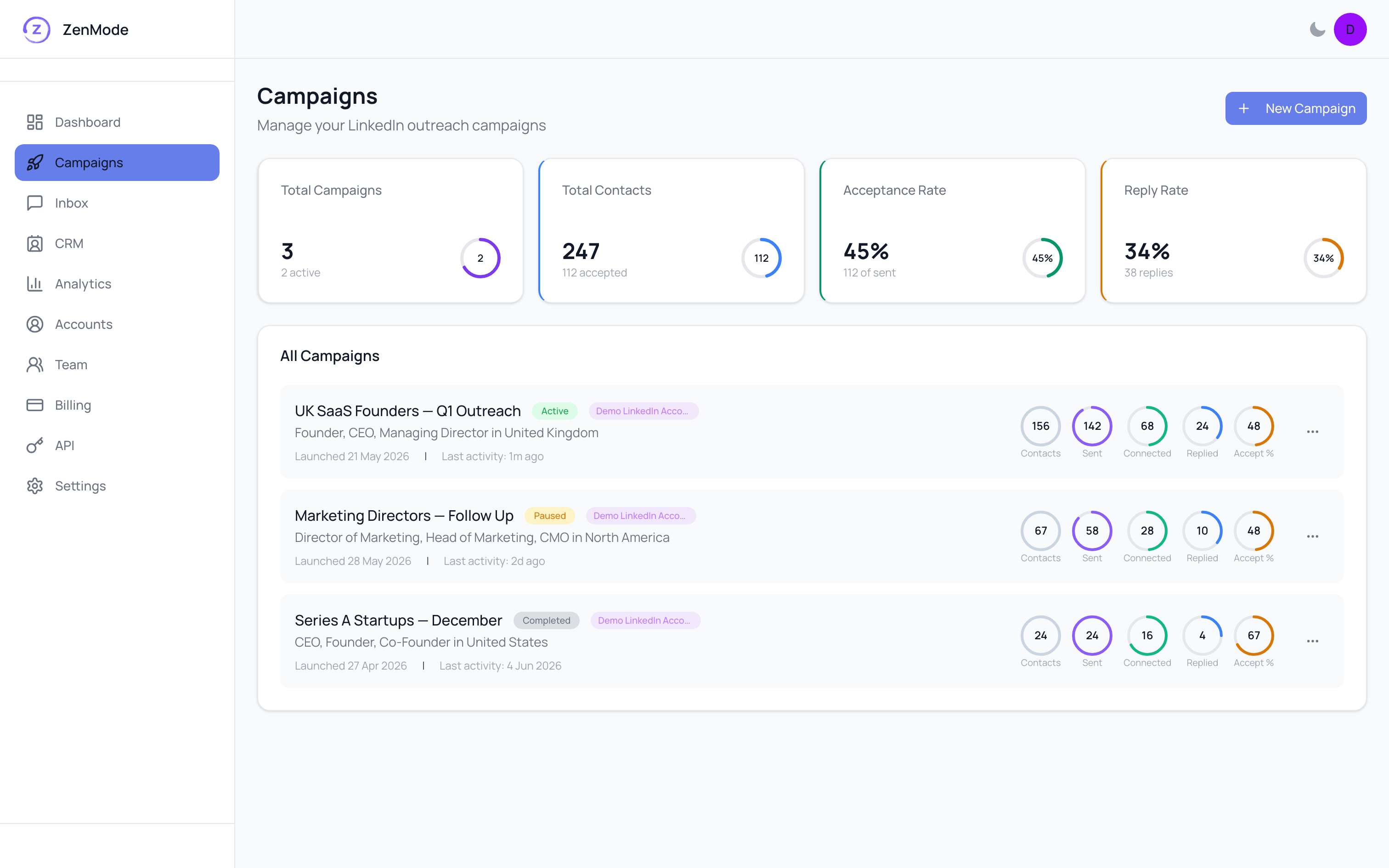Open more options for Marketing Directors campaign
Viewport: 1389px width, 868px height.
pyautogui.click(x=1312, y=536)
